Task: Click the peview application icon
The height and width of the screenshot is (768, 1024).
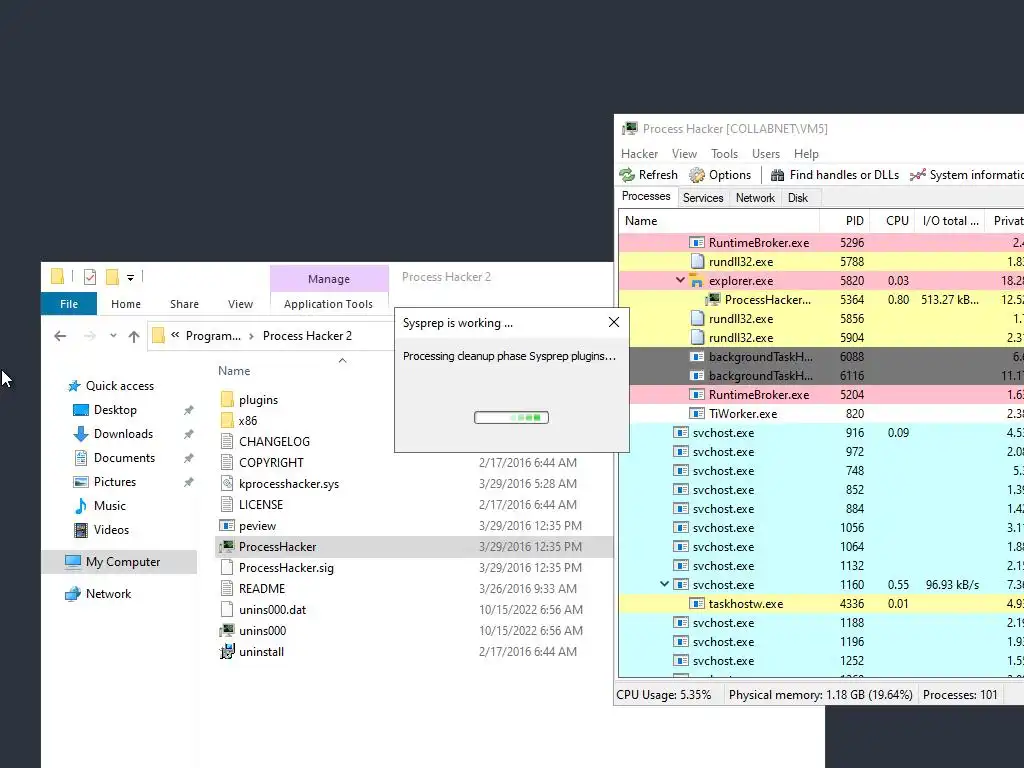Action: pos(227,525)
